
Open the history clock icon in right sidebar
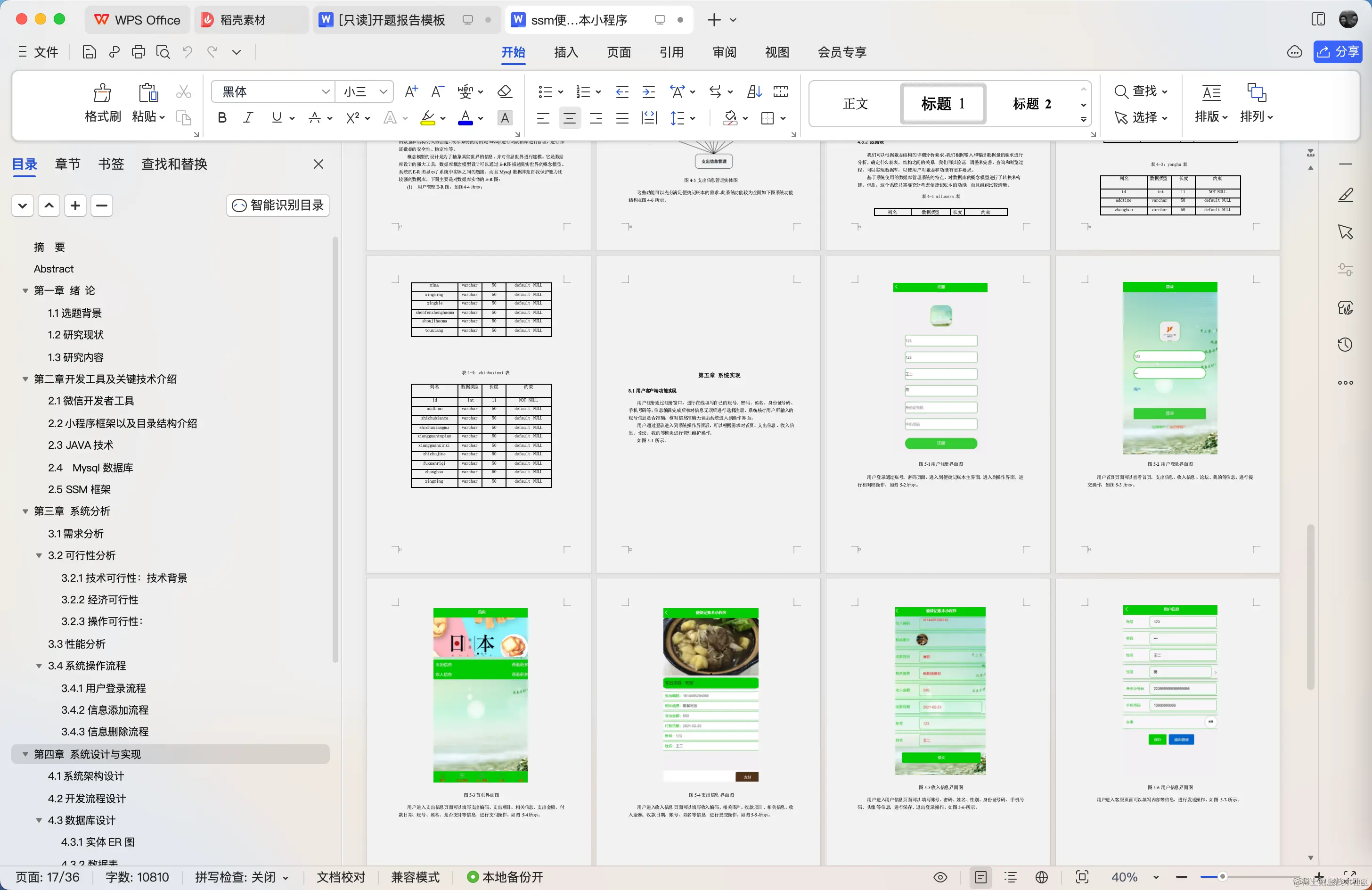click(x=1346, y=344)
